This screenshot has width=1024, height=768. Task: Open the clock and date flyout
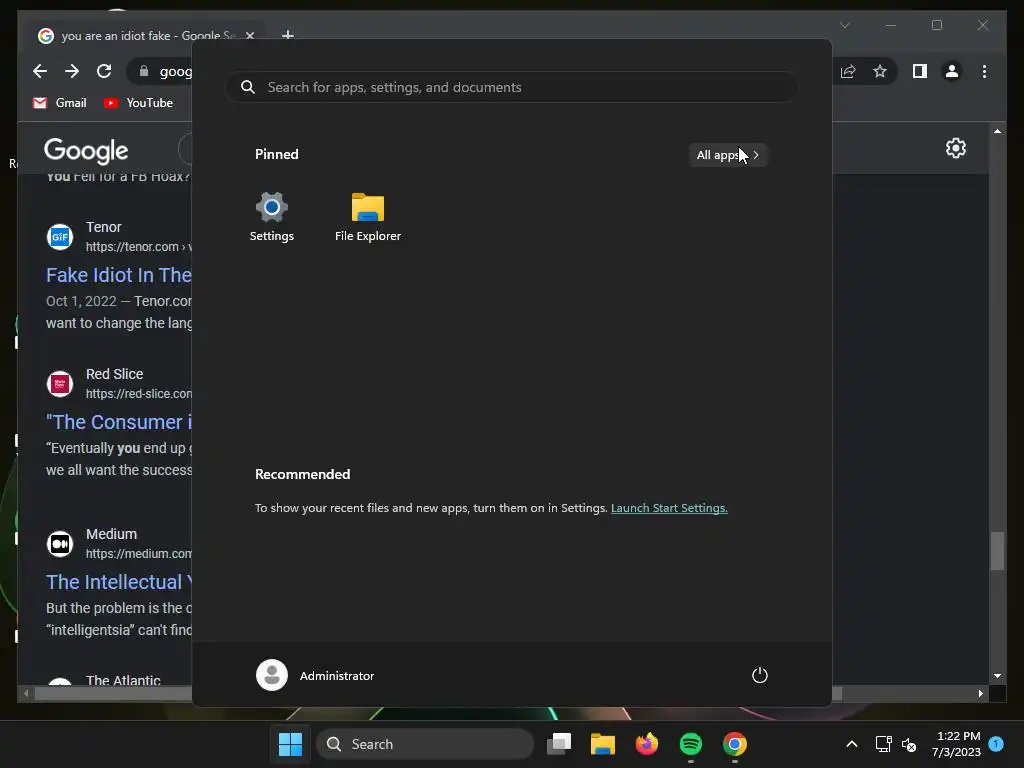[x=956, y=744]
